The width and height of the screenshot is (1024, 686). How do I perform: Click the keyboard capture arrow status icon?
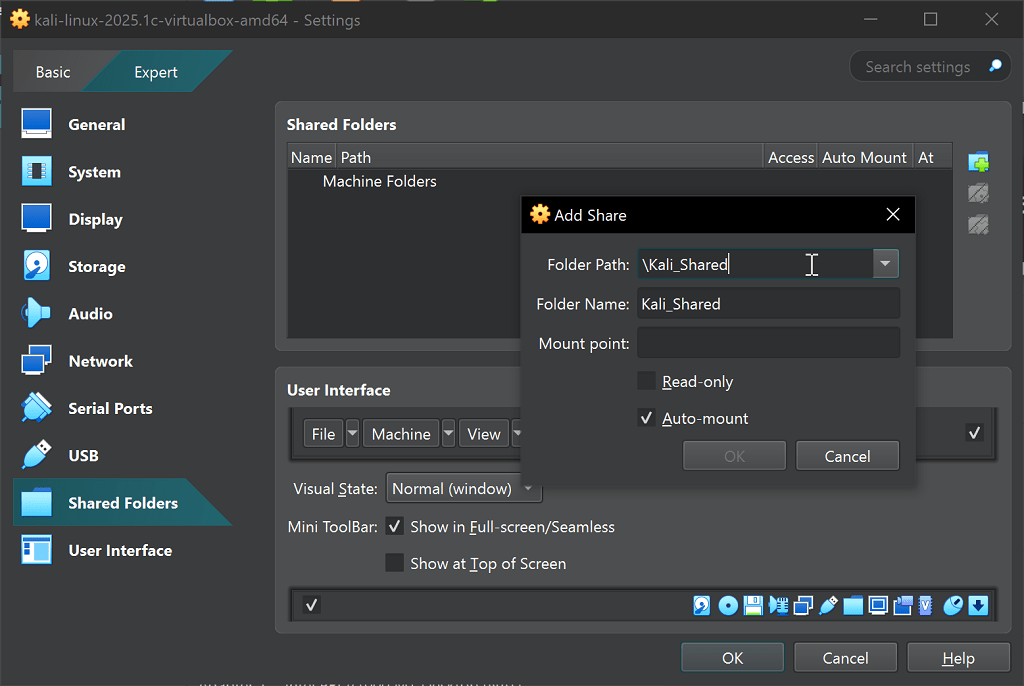(978, 606)
